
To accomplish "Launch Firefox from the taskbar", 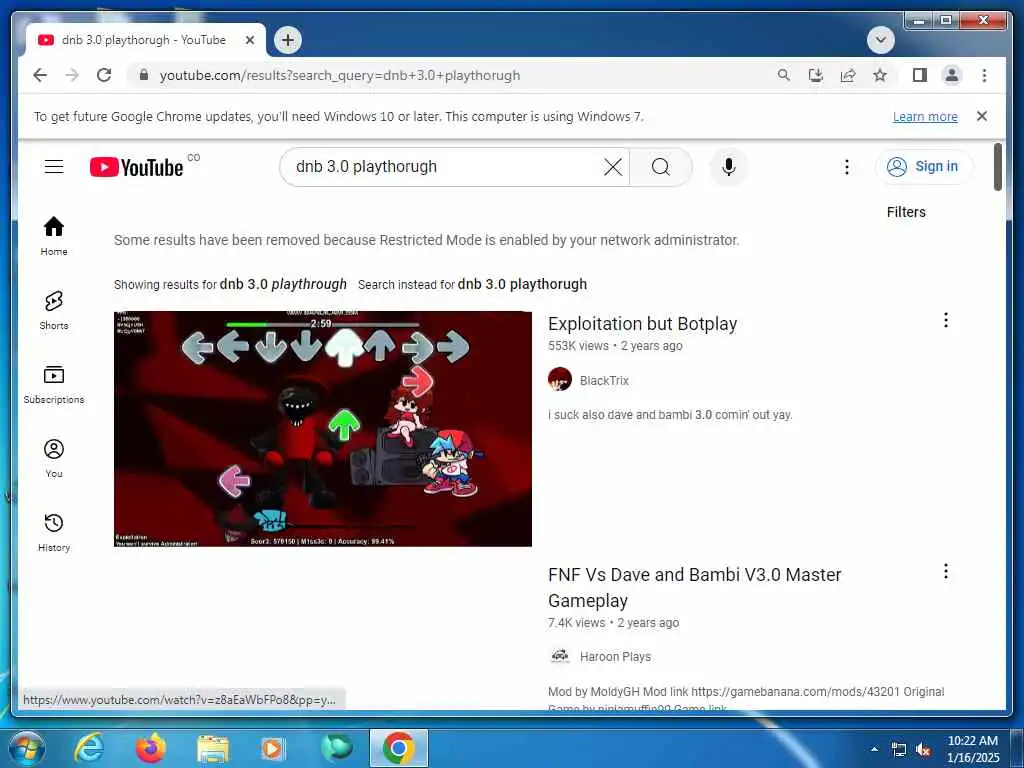I will 151,748.
